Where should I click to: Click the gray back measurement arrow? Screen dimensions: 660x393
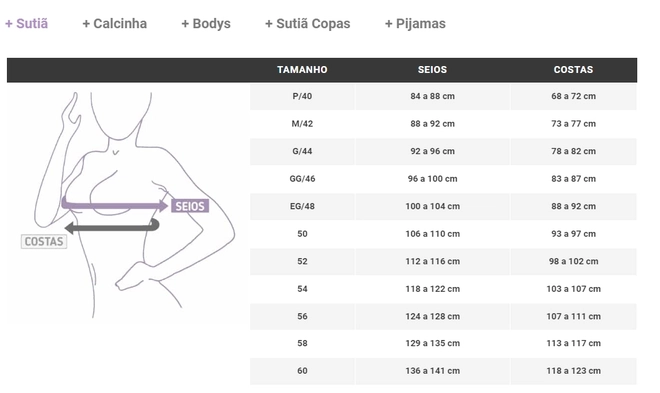(x=112, y=226)
